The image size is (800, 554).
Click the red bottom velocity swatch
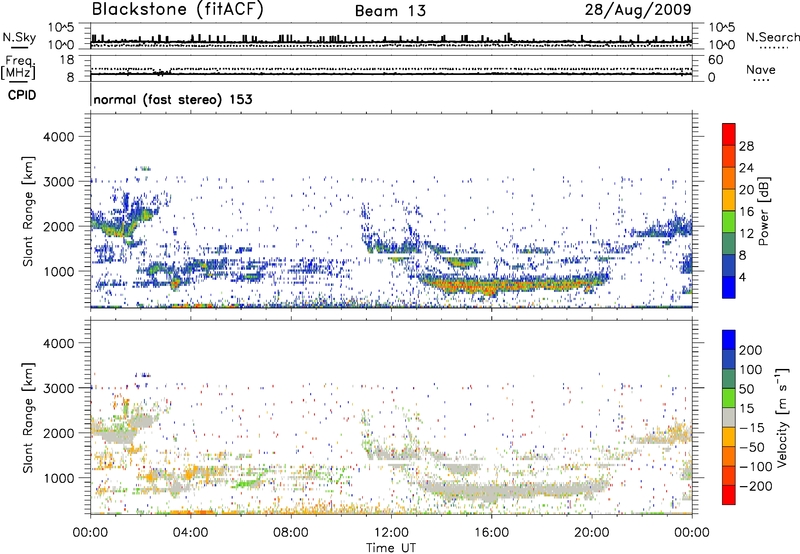pos(729,495)
